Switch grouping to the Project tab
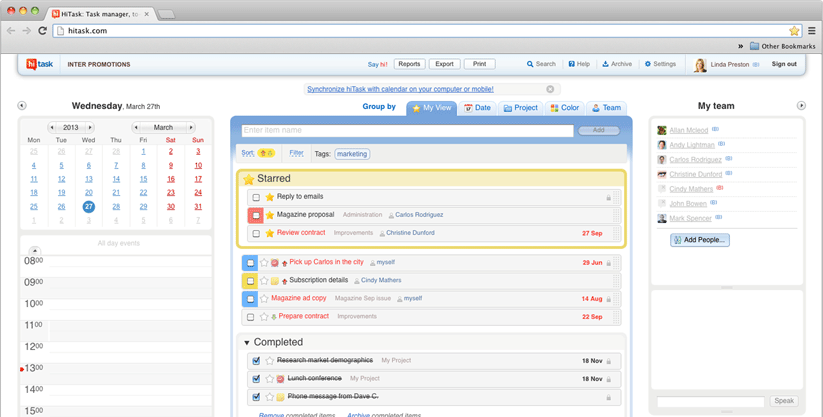The image size is (823, 417). click(521, 108)
